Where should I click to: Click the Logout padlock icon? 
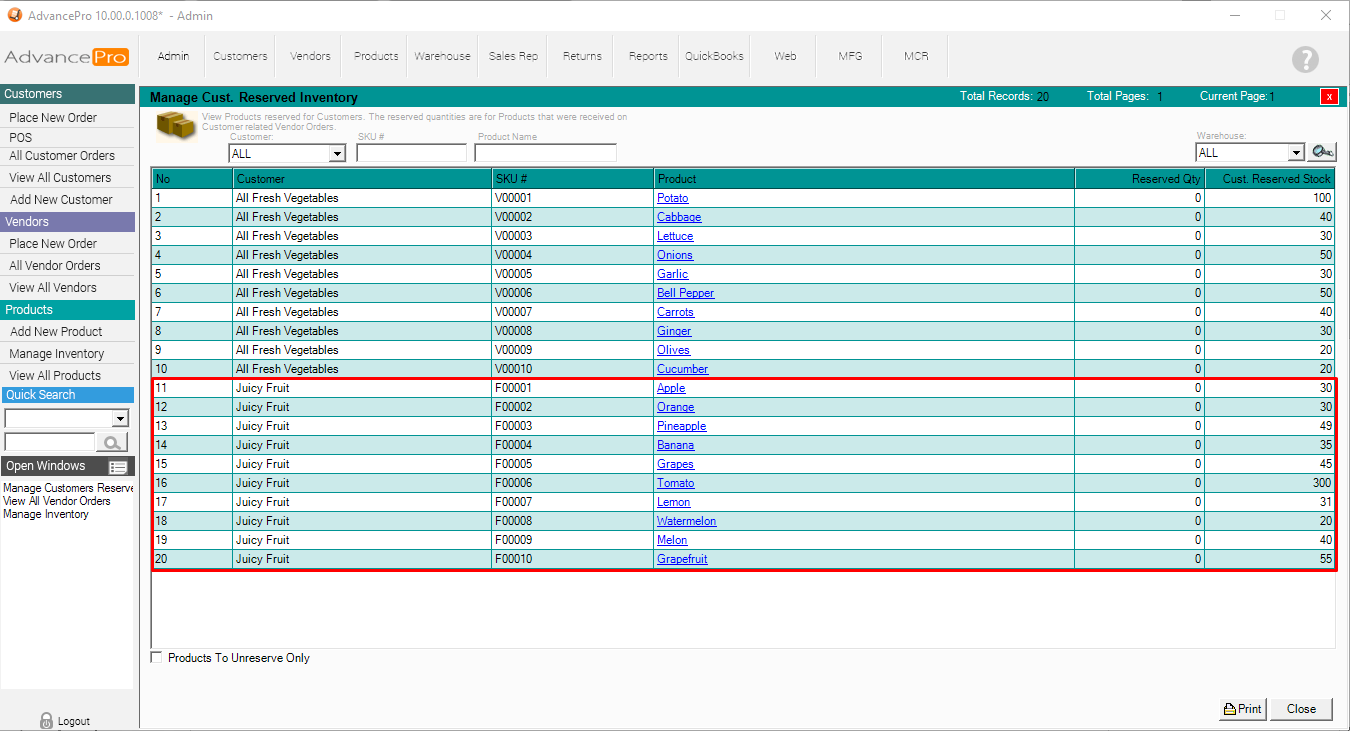pos(46,720)
